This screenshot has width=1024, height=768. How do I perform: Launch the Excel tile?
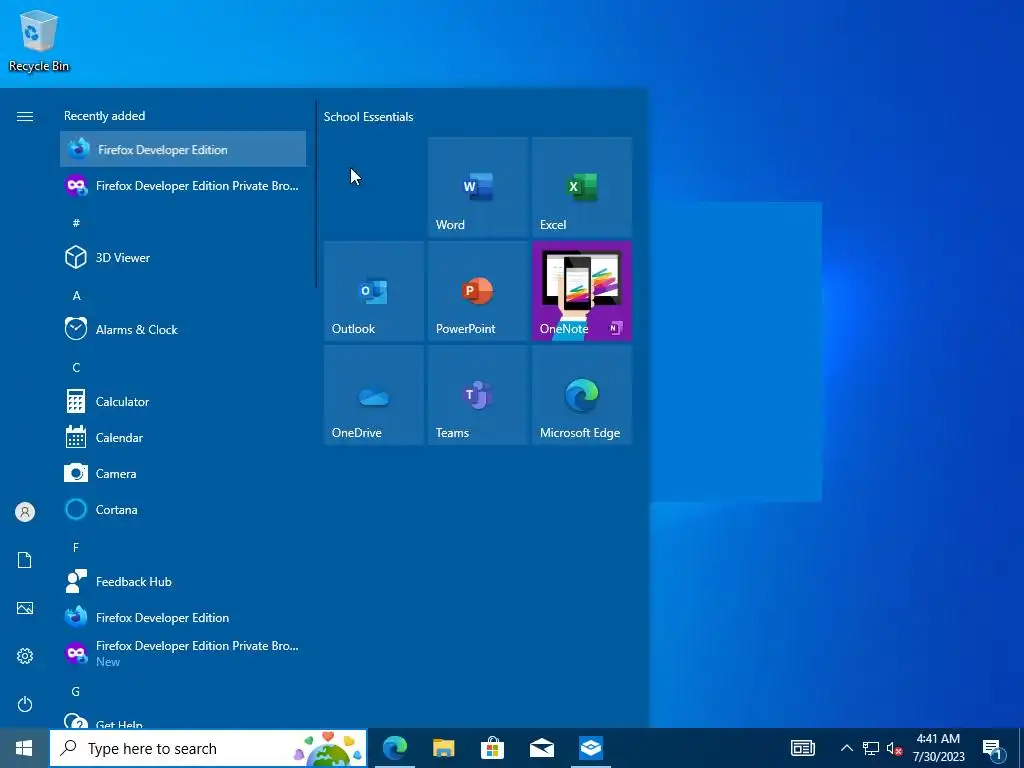(x=582, y=187)
